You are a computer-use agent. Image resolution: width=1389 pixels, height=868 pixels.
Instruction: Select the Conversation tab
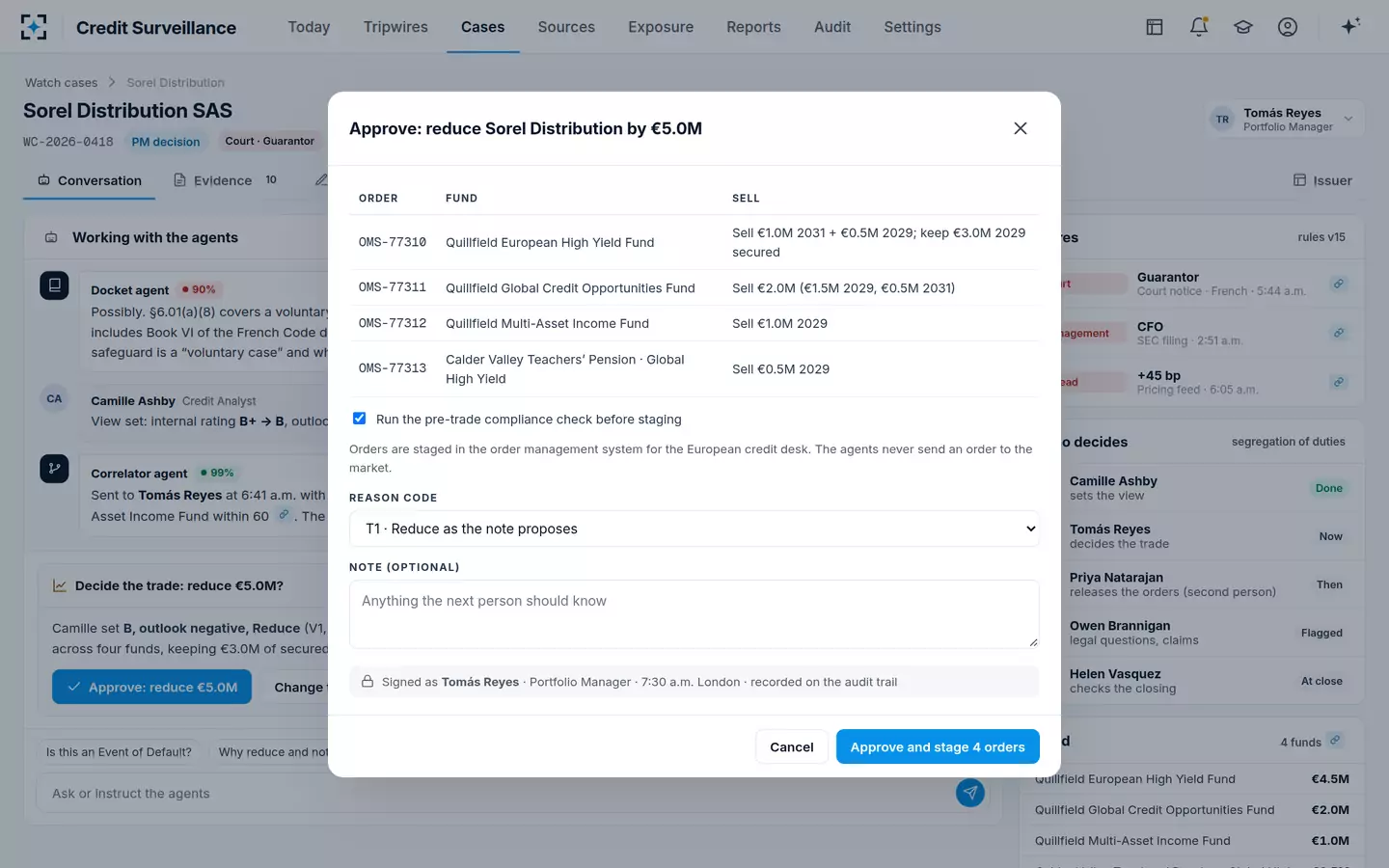click(90, 180)
